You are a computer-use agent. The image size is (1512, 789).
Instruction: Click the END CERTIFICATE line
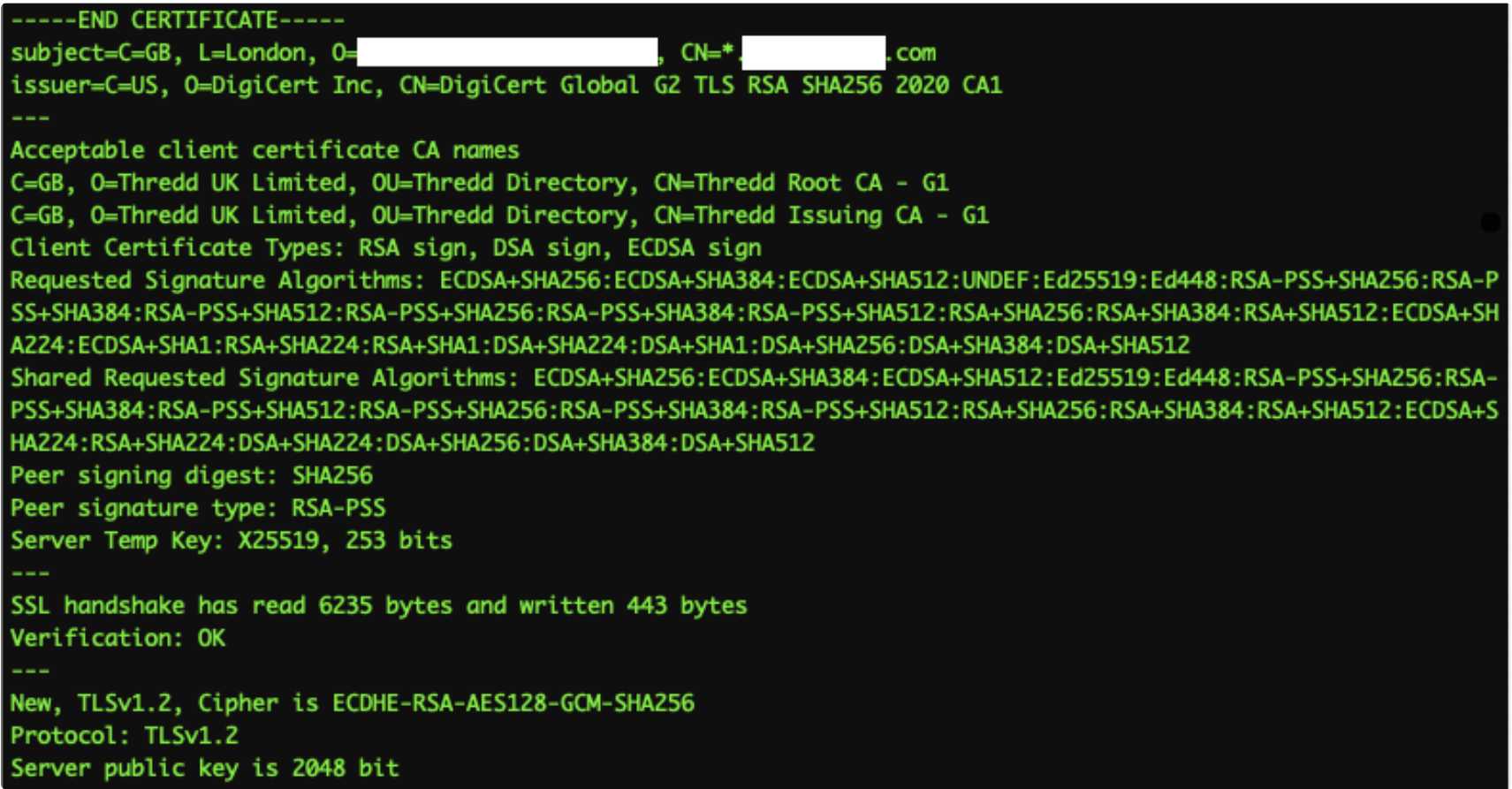coord(178,19)
